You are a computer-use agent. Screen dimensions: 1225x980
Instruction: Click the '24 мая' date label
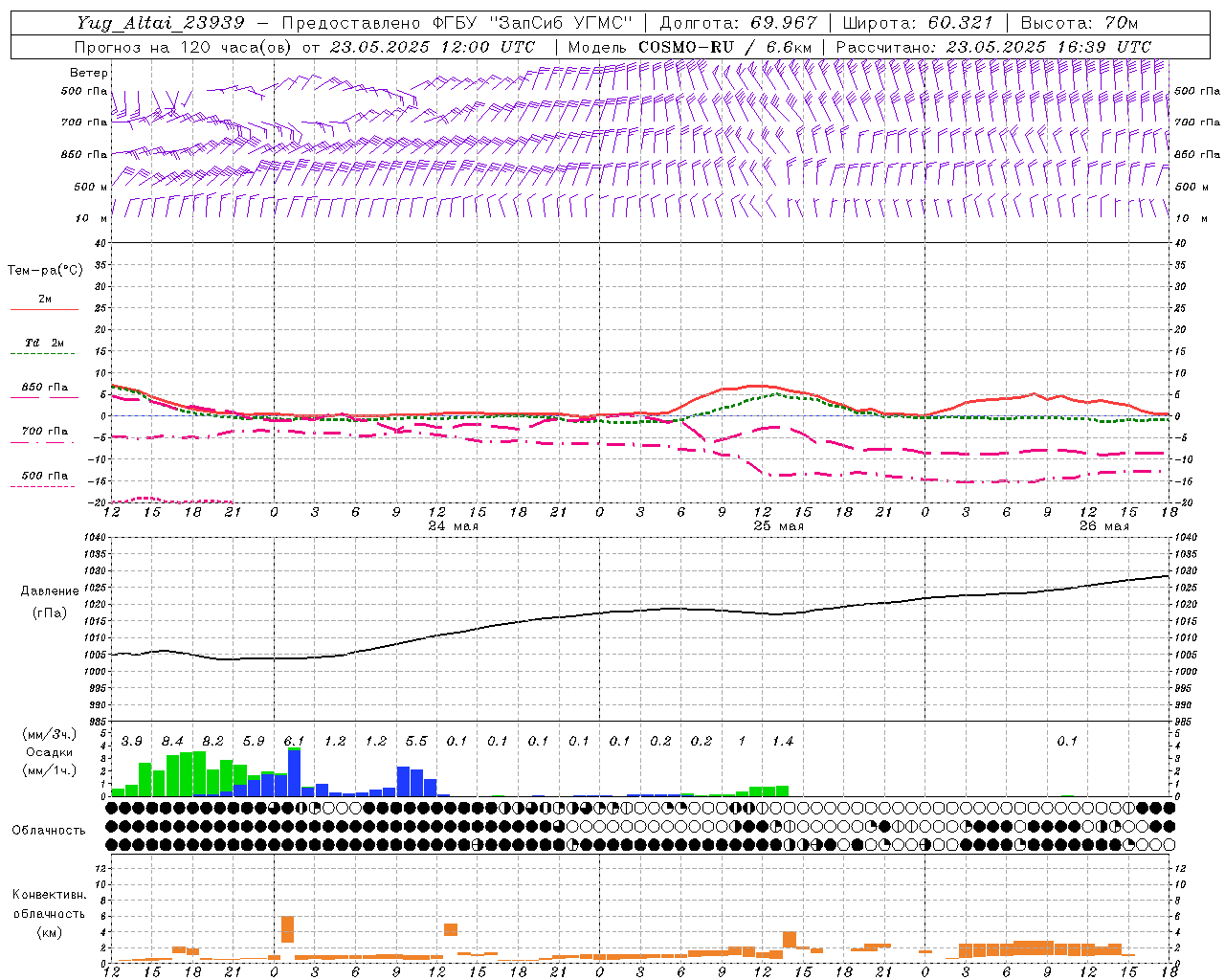pyautogui.click(x=454, y=526)
